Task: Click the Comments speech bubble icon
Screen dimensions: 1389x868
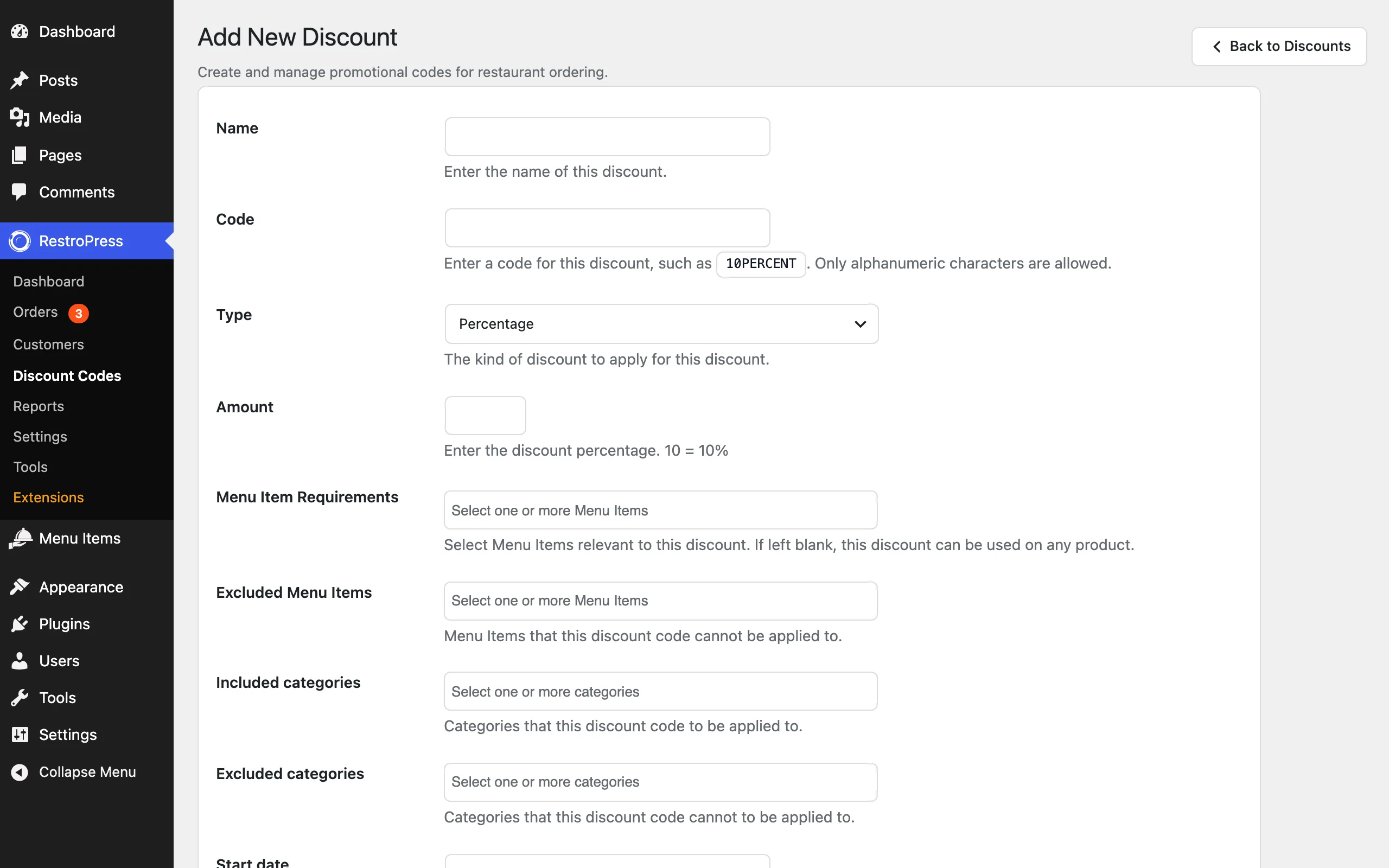Action: tap(20, 192)
